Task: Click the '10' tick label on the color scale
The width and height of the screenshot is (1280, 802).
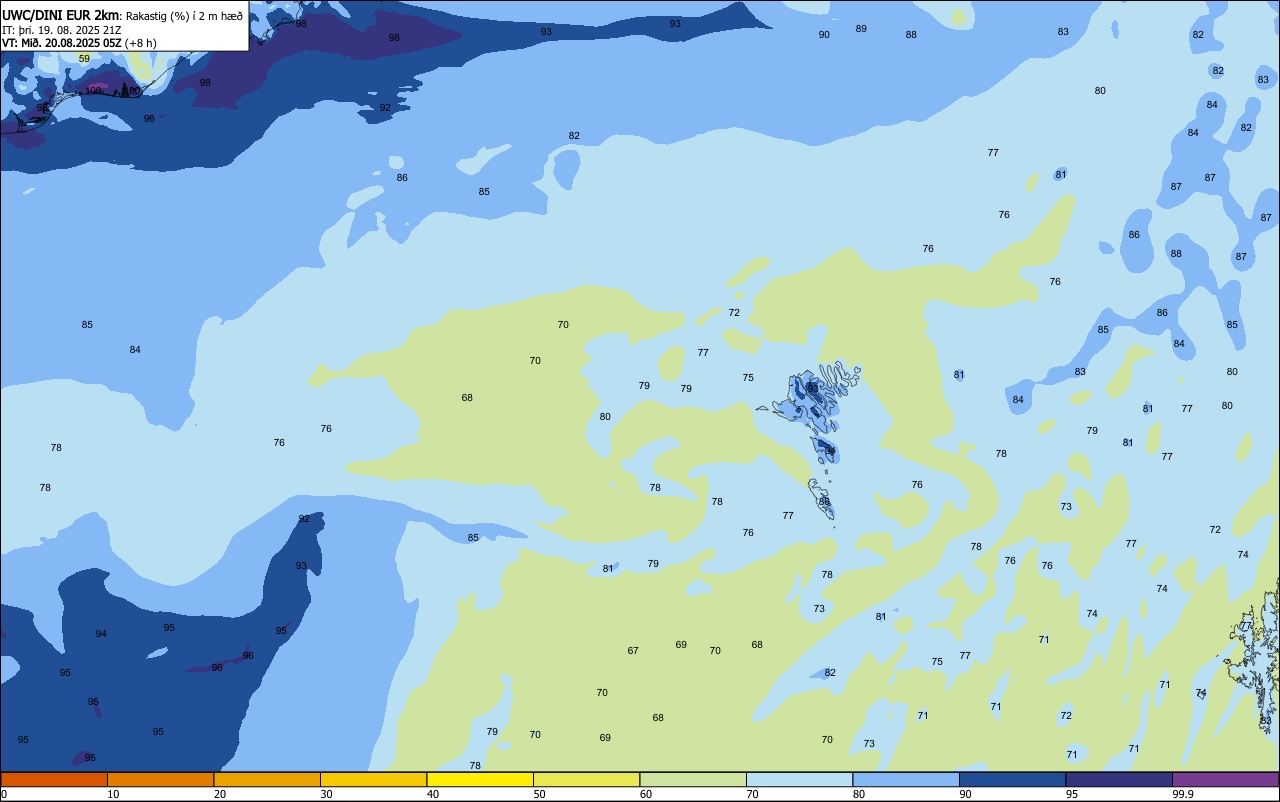Action: [x=113, y=794]
